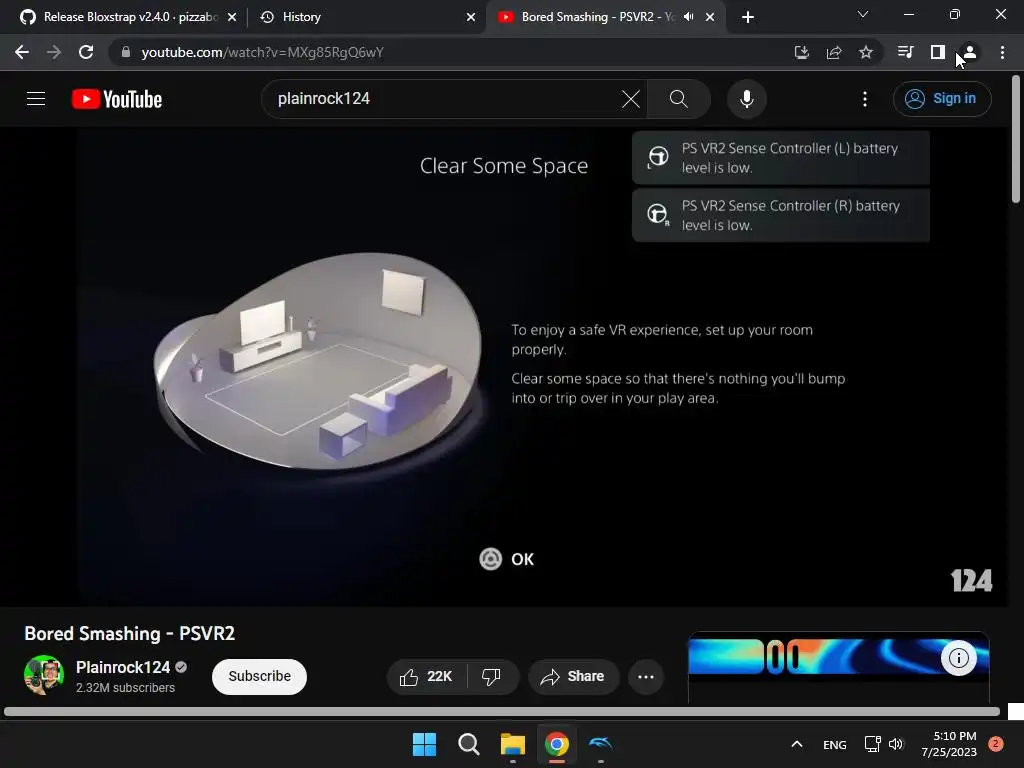Like the video with 22K likes
The width and height of the screenshot is (1024, 768).
point(426,677)
